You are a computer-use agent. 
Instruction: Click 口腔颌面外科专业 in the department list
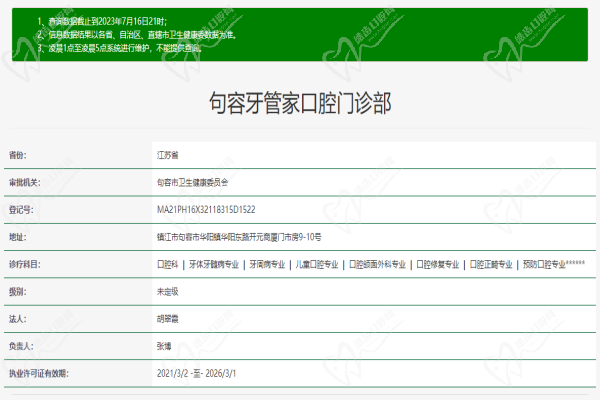click(x=377, y=264)
